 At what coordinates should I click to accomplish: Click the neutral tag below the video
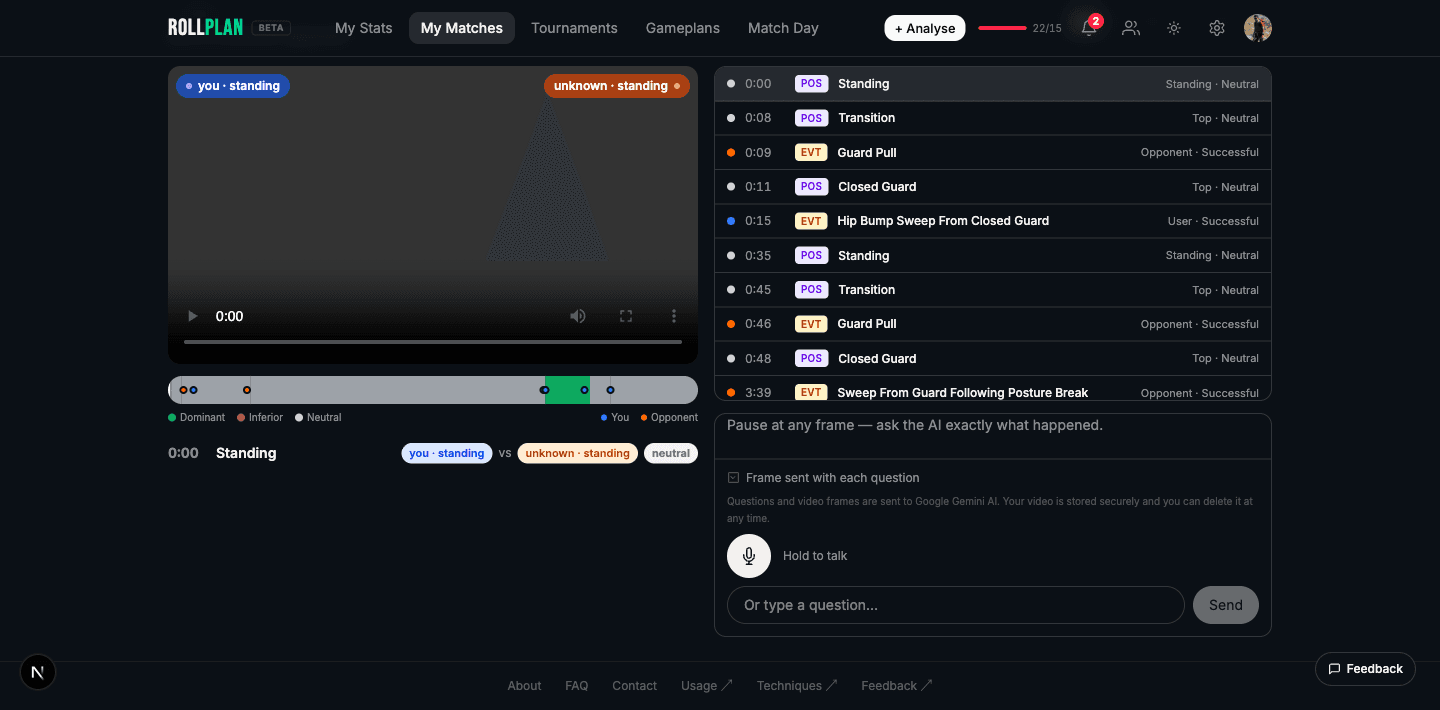pyautogui.click(x=671, y=453)
